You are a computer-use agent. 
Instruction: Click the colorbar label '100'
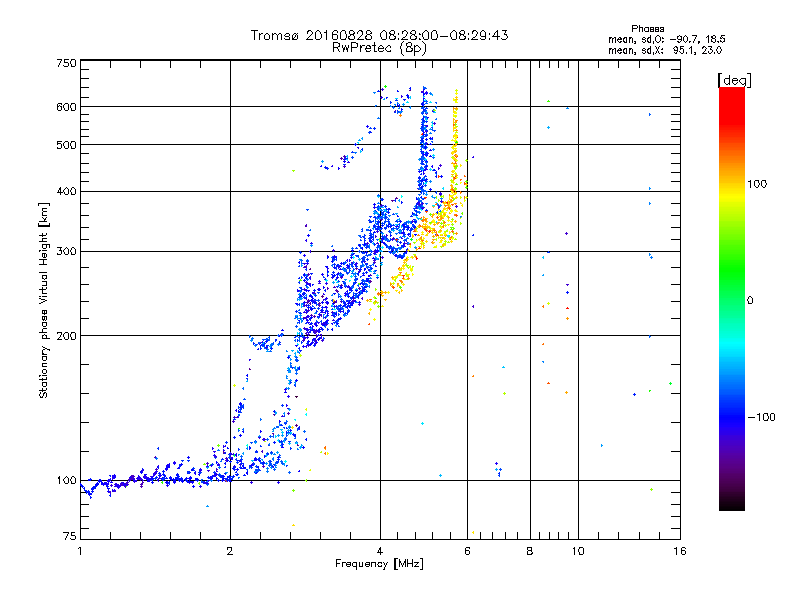coord(757,184)
